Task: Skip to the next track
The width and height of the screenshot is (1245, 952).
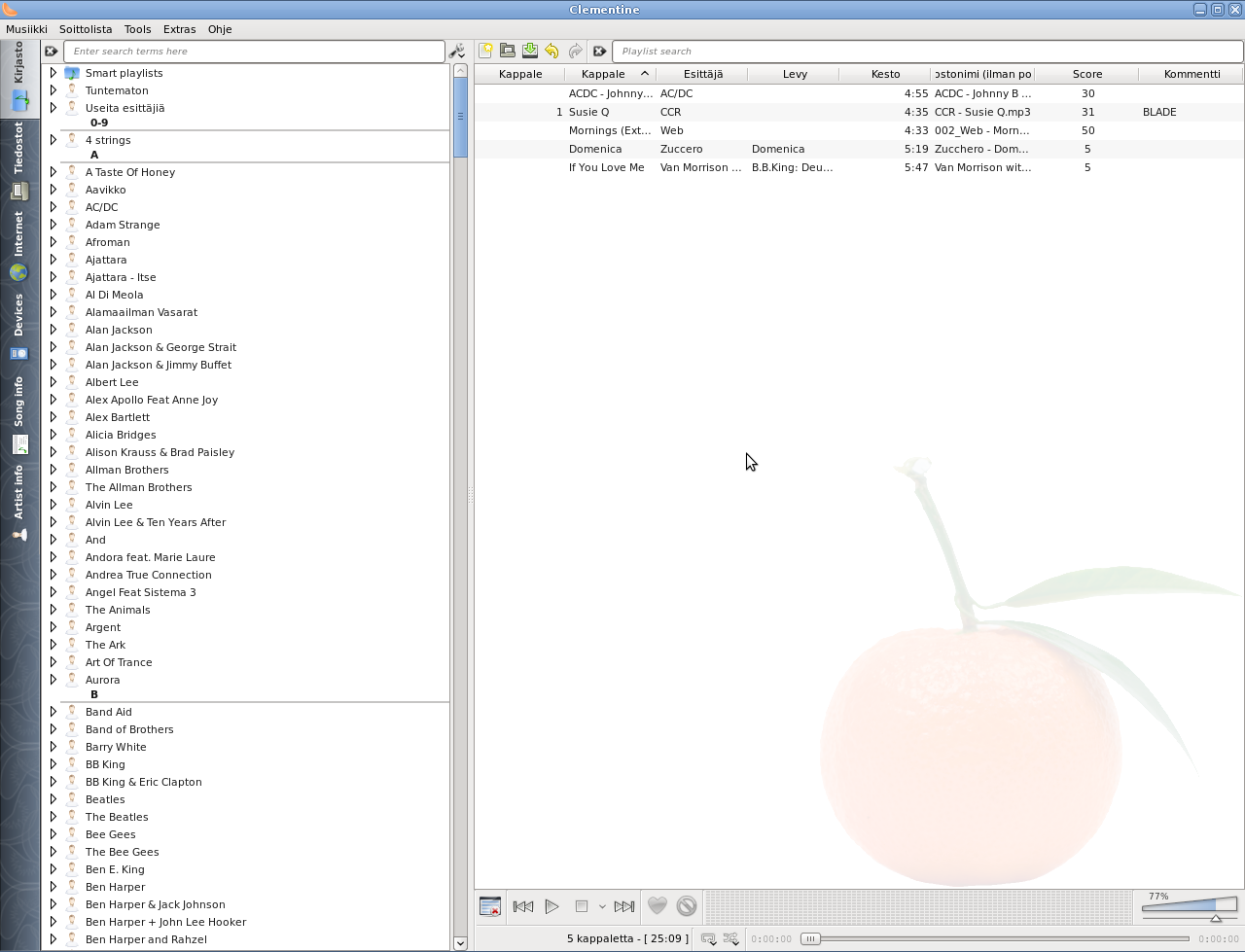Action: click(624, 906)
